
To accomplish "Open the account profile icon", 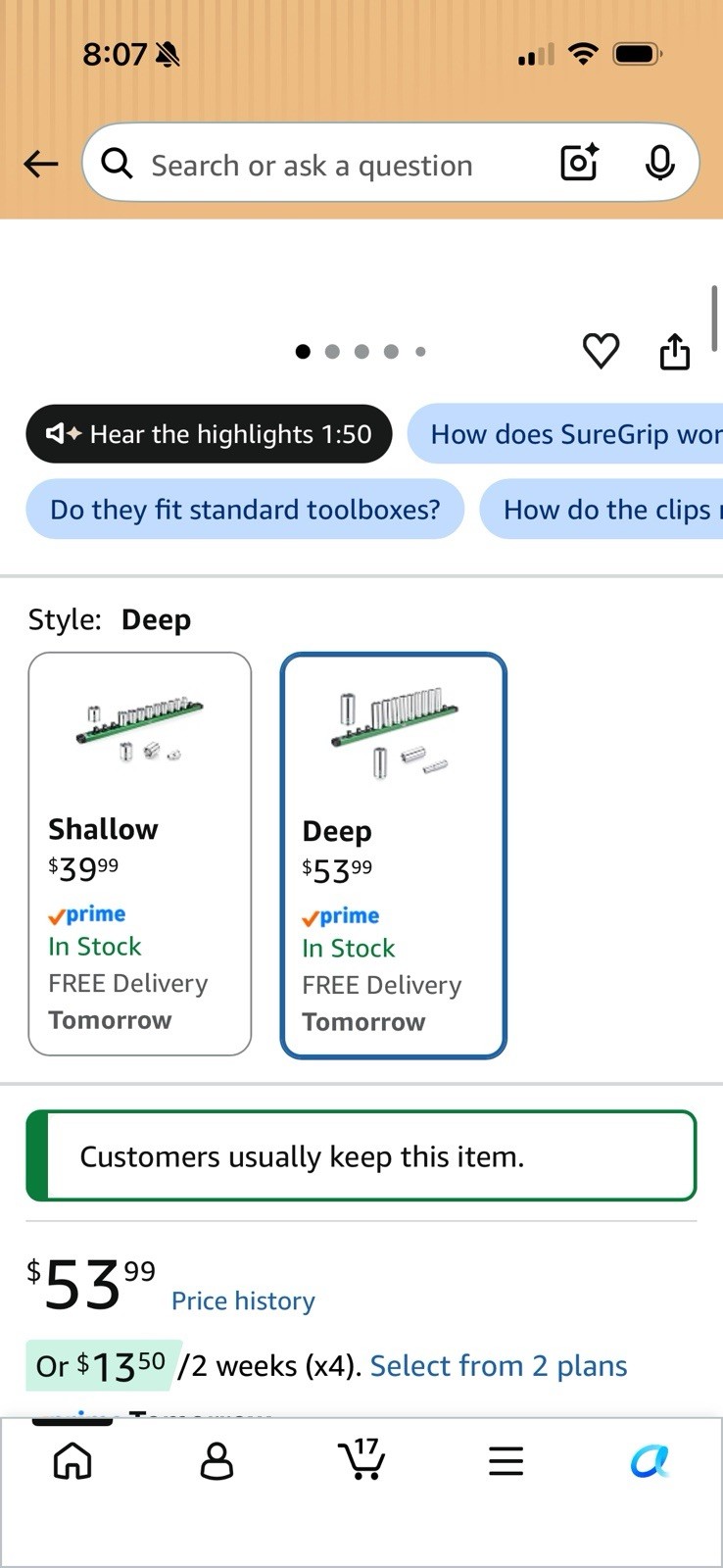I will [x=217, y=1461].
